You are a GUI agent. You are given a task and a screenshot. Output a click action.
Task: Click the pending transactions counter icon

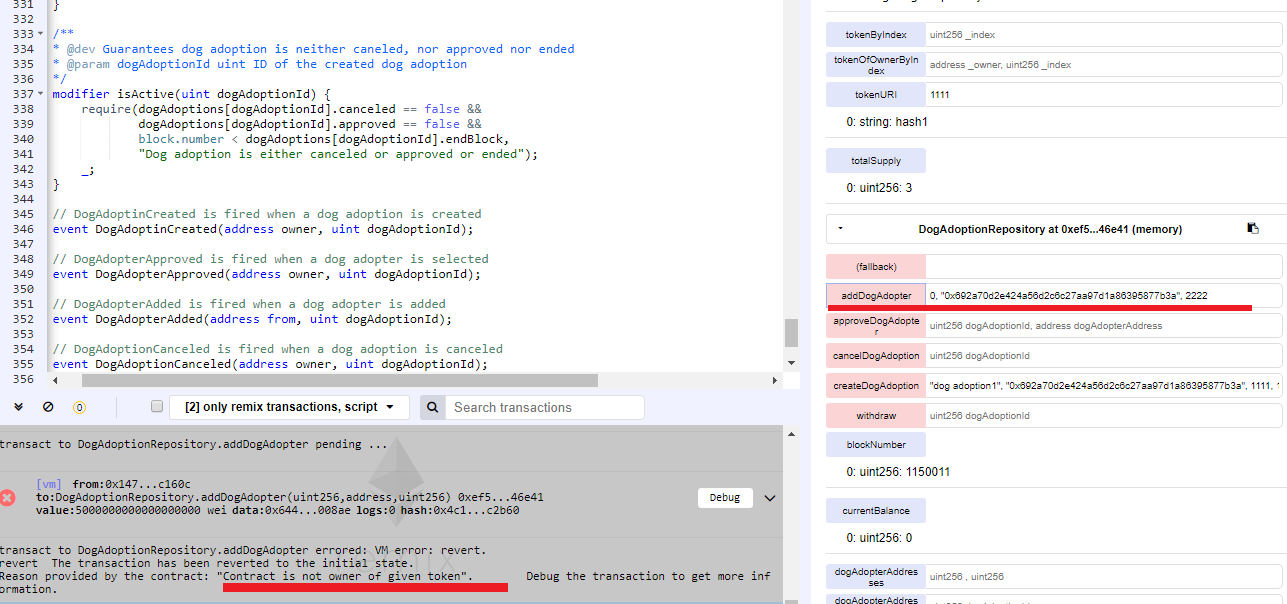click(80, 407)
